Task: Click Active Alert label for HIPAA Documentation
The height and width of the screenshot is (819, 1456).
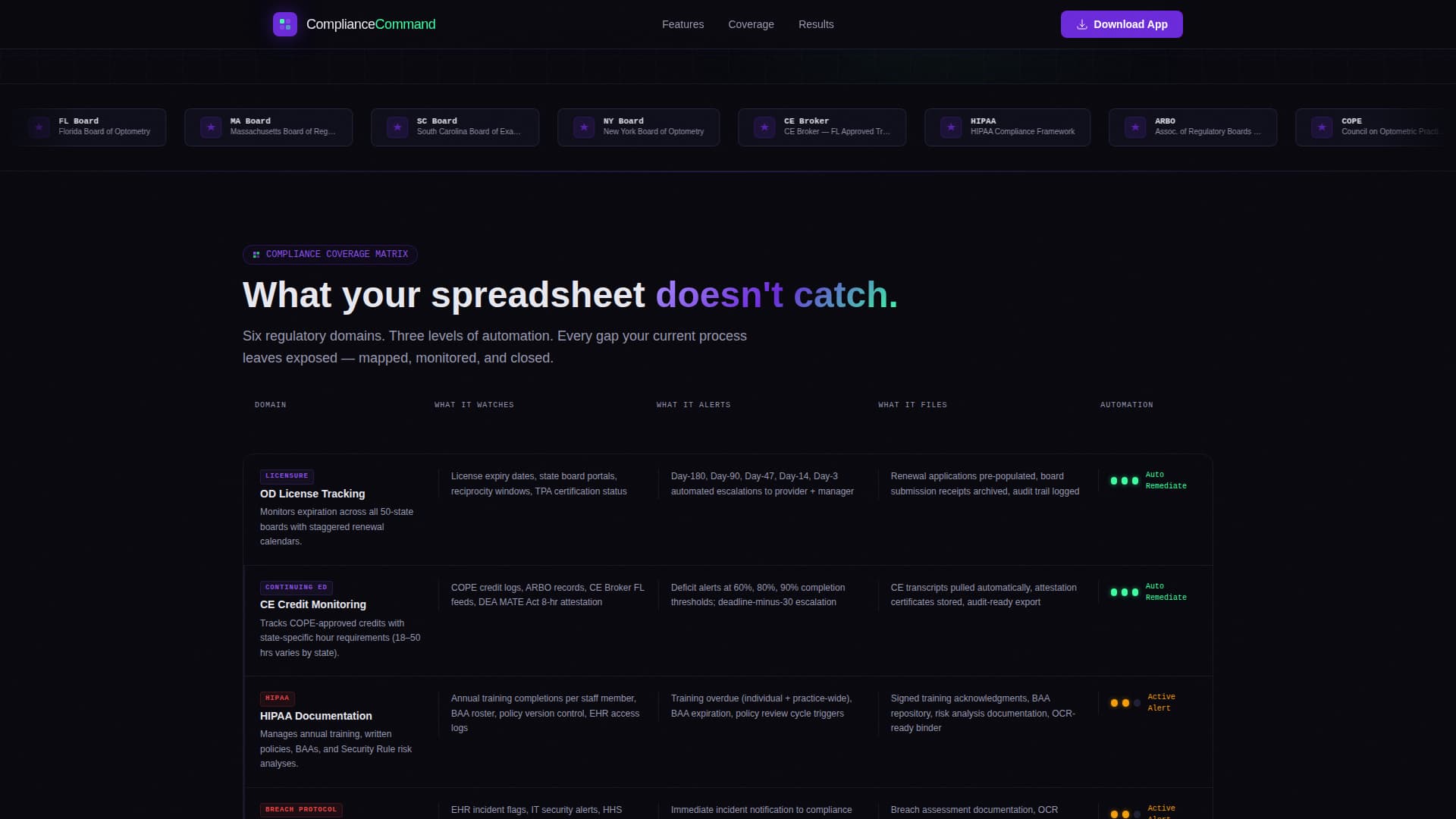Action: [1161, 703]
